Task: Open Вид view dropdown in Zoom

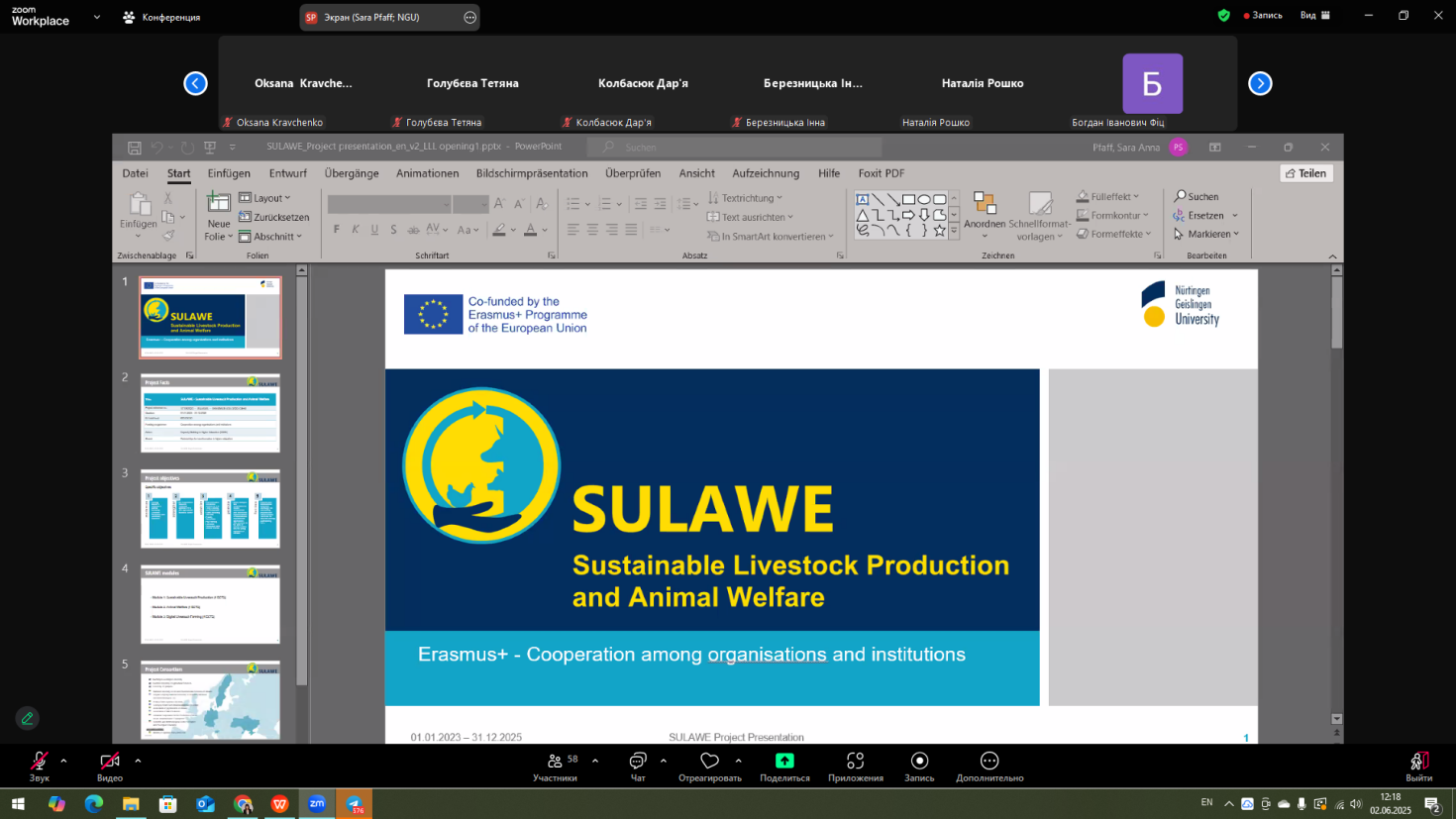Action: coord(1315,16)
